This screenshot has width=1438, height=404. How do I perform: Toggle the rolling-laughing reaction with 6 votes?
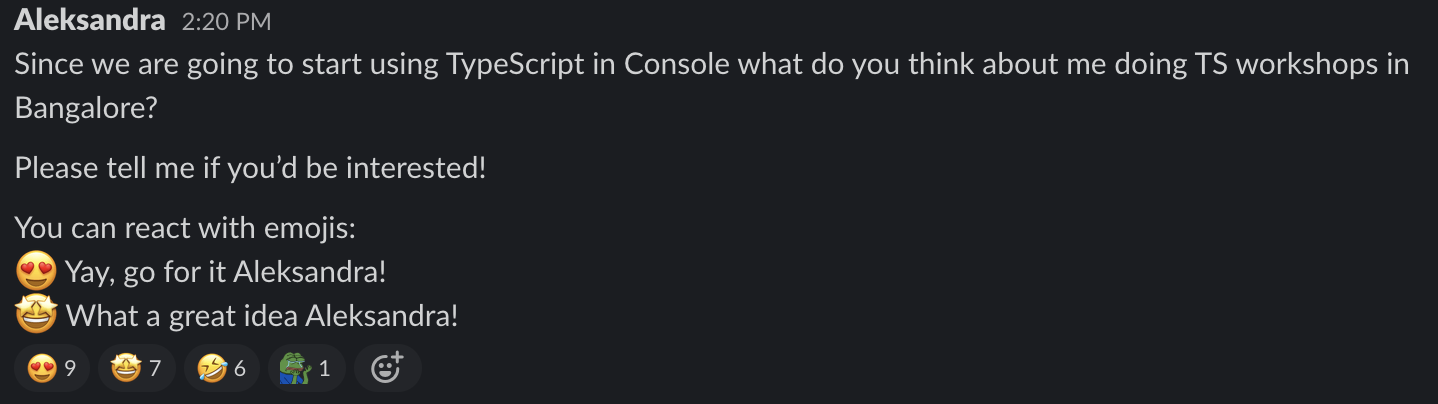[x=222, y=368]
